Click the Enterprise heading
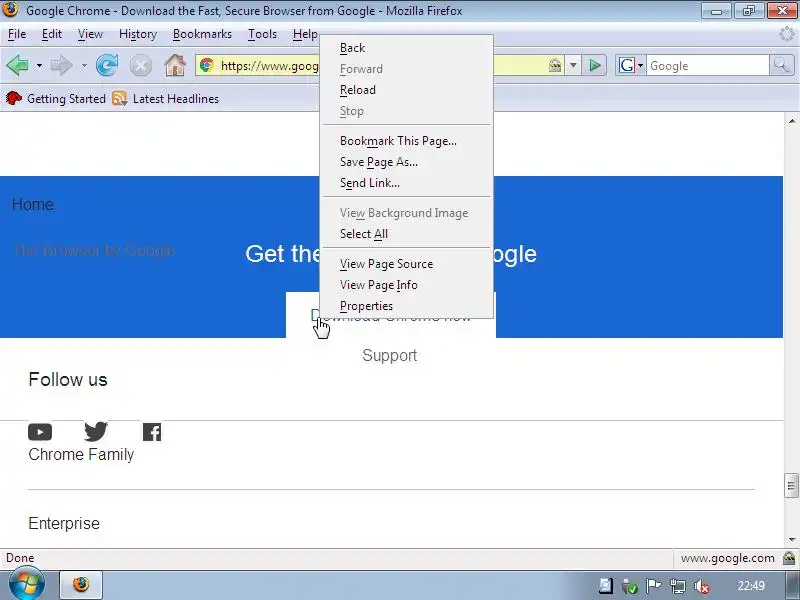Screen dimensions: 800x600 point(64,523)
